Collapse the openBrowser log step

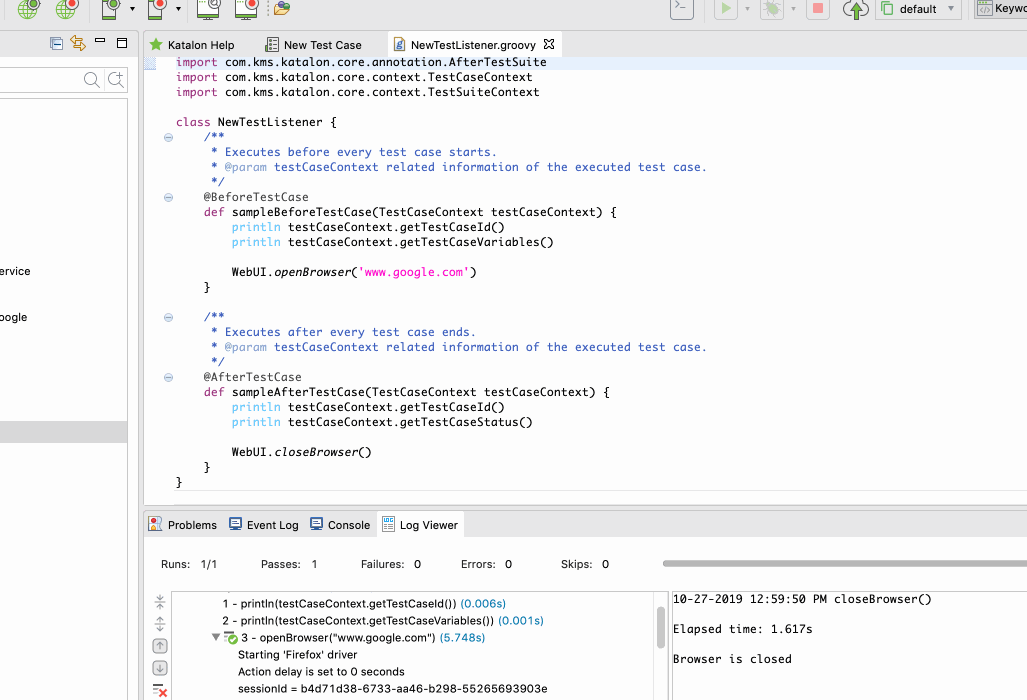(x=216, y=637)
